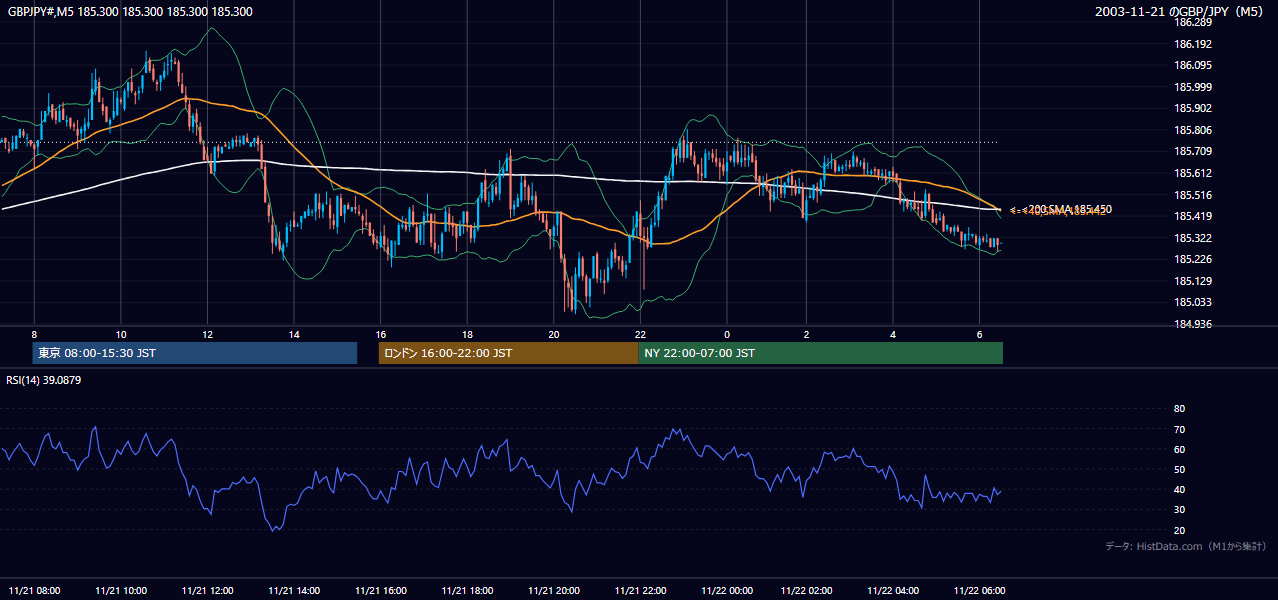Screen dimensions: 1278x600
Task: Click hour label 14 under the price chart
Action: tap(294, 334)
